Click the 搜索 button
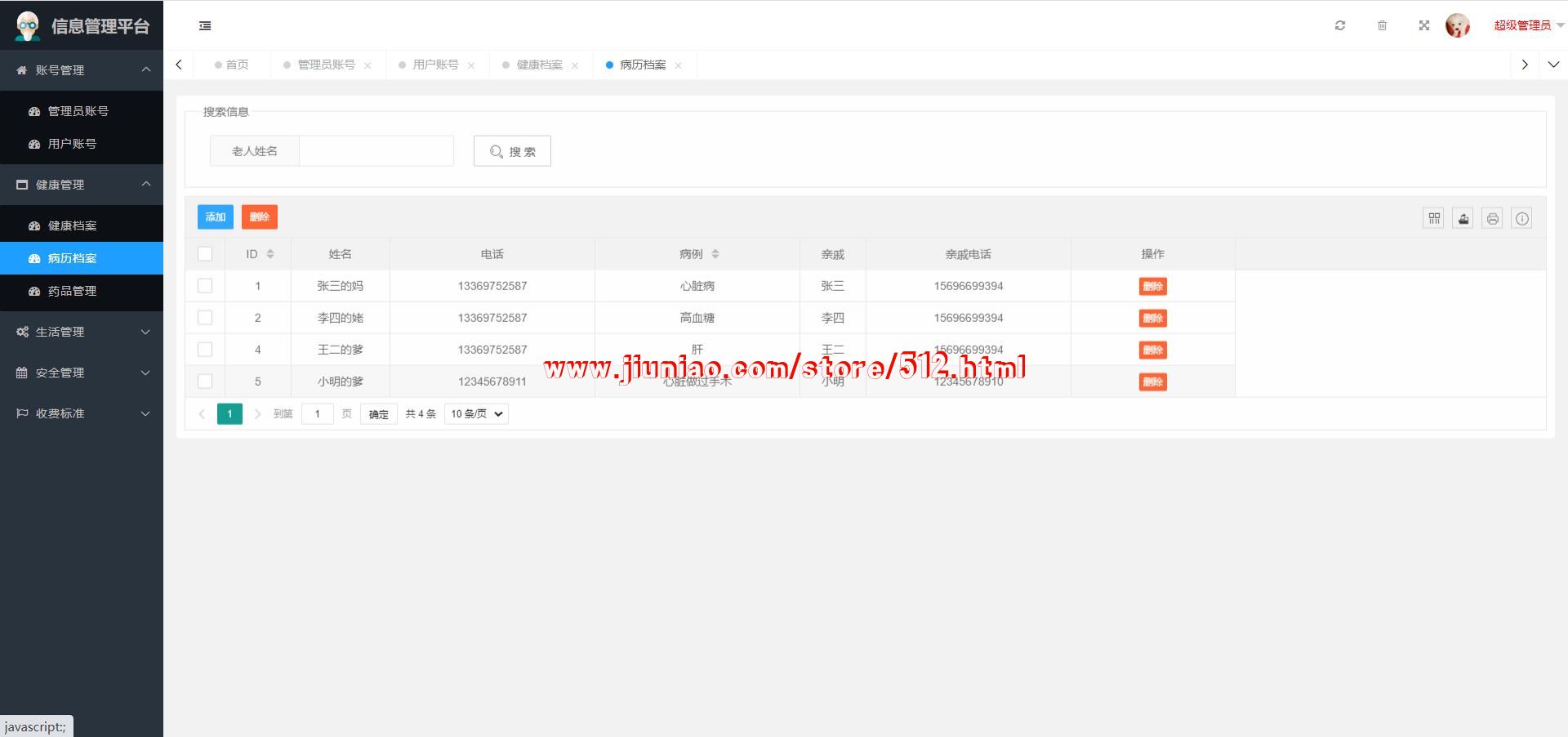The image size is (1568, 737). pos(512,151)
